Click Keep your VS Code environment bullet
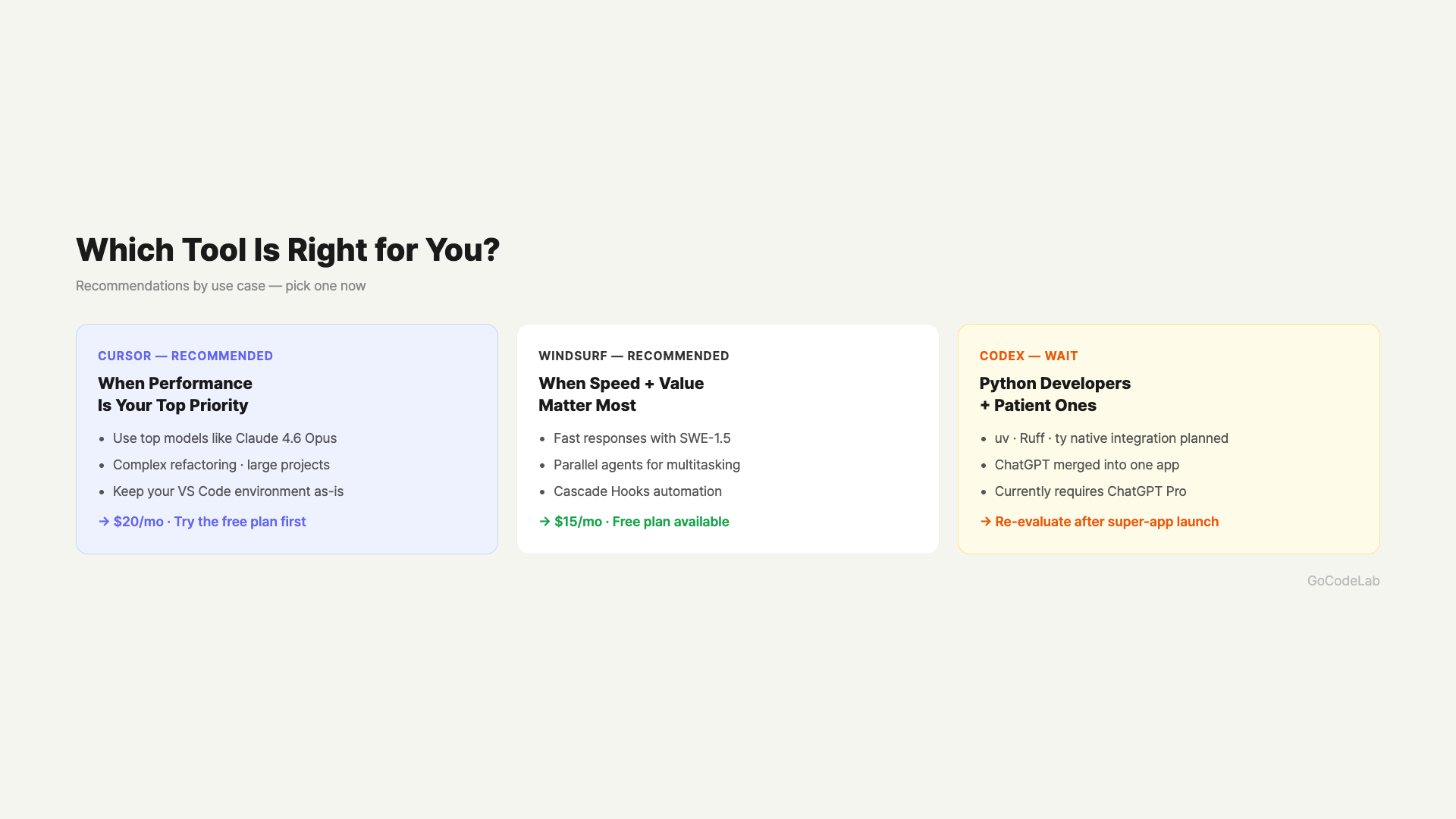The image size is (1456, 819). click(227, 491)
